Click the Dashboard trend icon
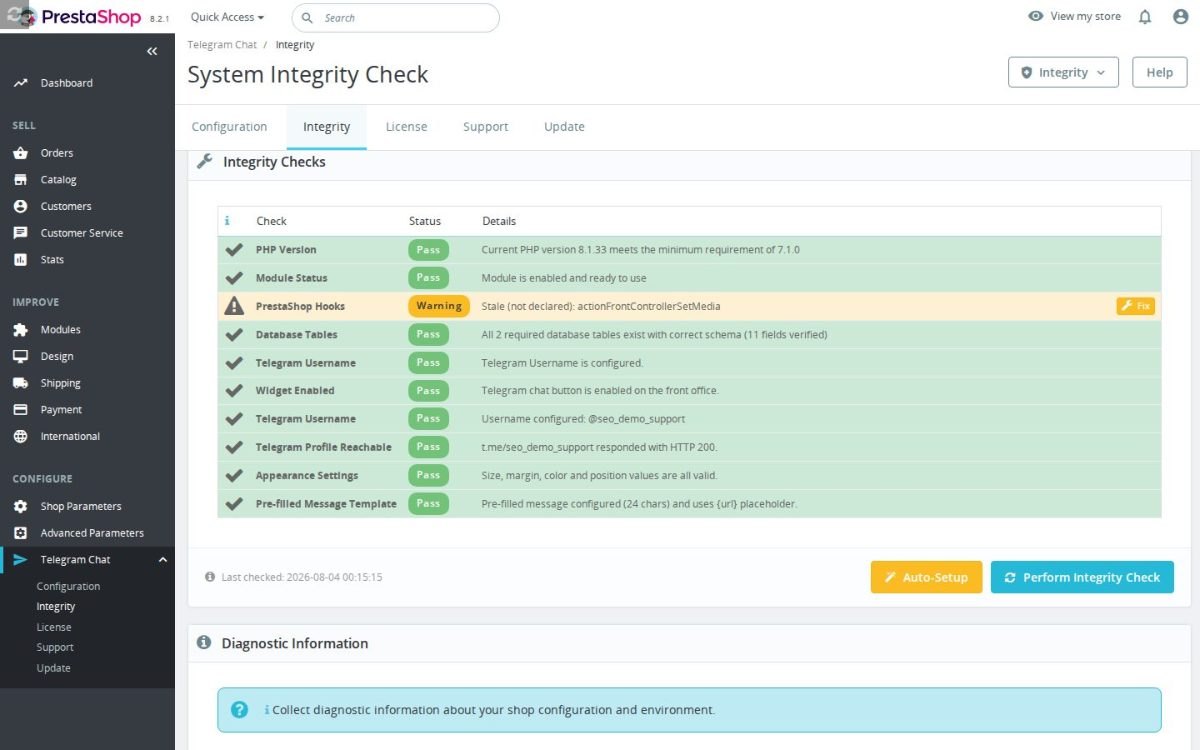The image size is (1200, 750). [20, 83]
